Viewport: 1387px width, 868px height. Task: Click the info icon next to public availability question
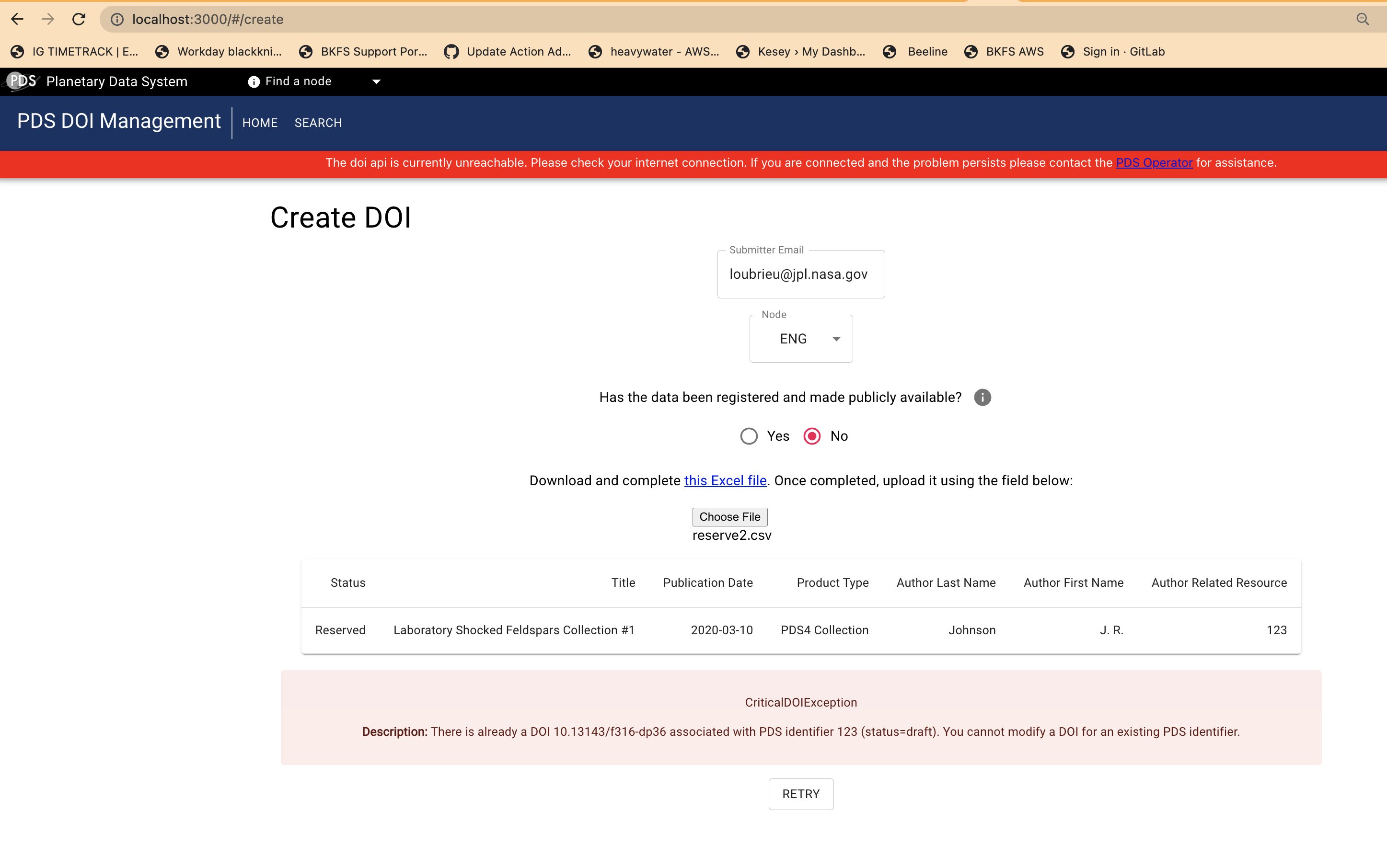[982, 397]
